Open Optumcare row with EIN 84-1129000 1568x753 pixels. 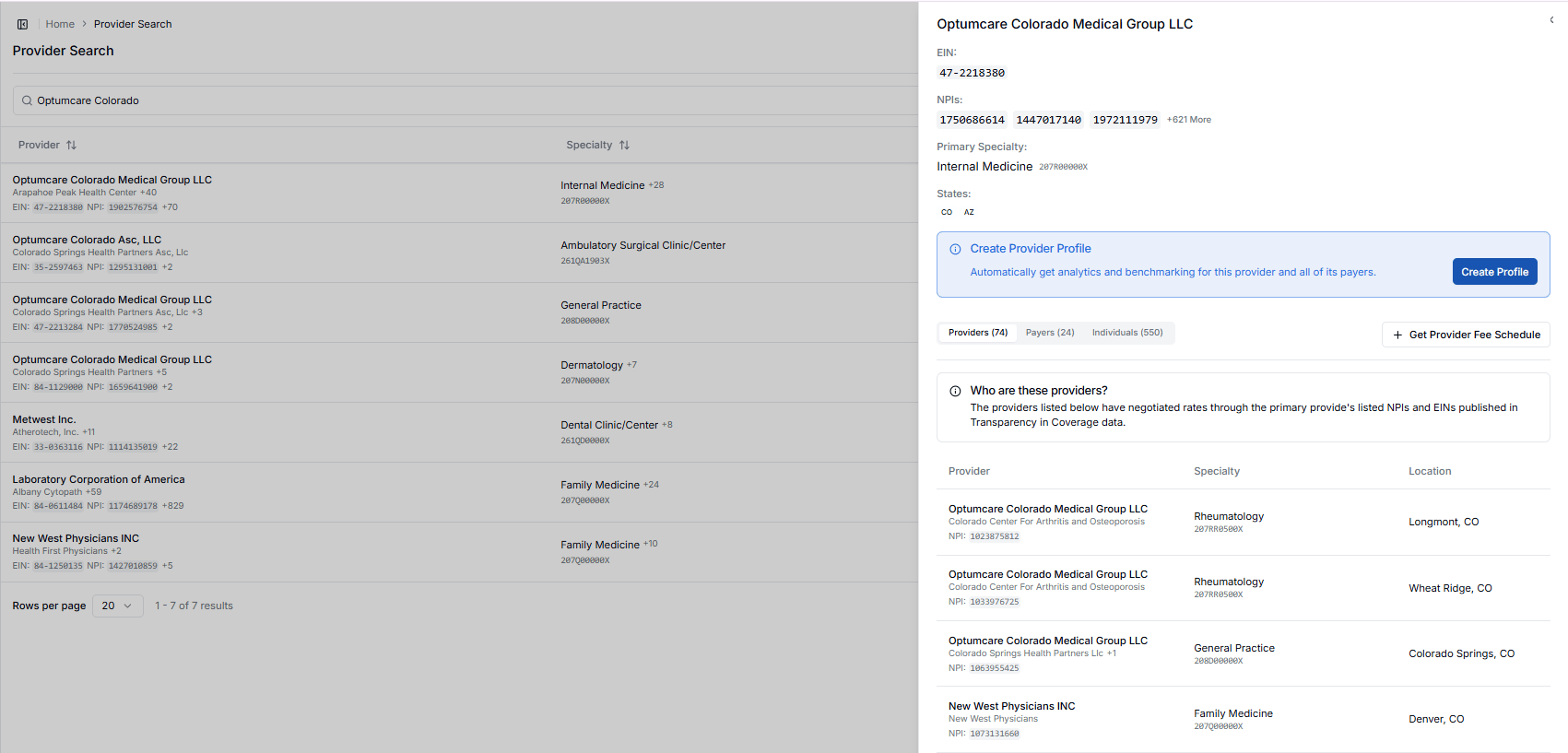point(459,372)
